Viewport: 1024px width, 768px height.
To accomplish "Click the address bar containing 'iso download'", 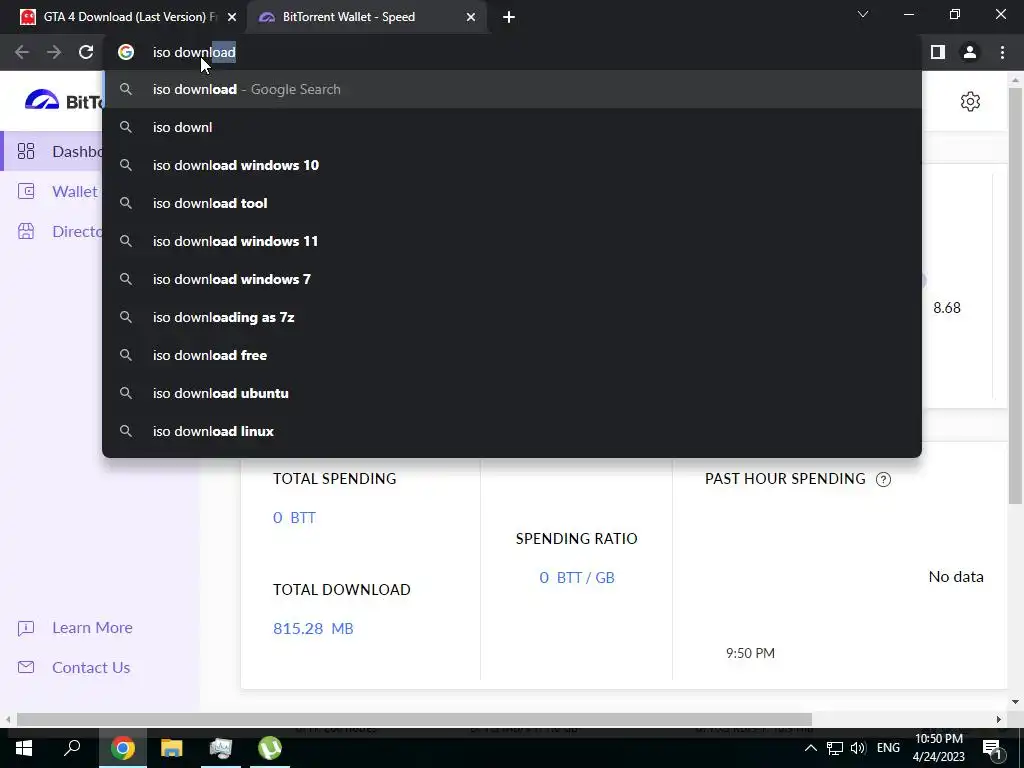I will pyautogui.click(x=512, y=52).
